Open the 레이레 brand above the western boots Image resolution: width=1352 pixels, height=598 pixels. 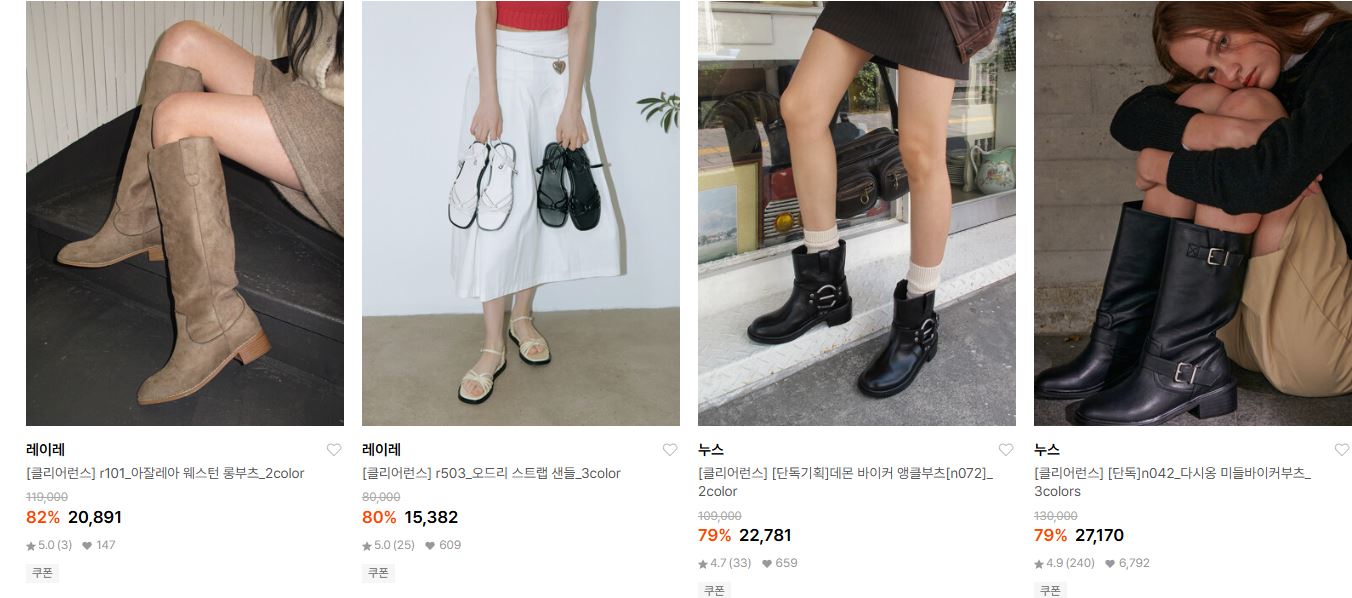[45, 450]
